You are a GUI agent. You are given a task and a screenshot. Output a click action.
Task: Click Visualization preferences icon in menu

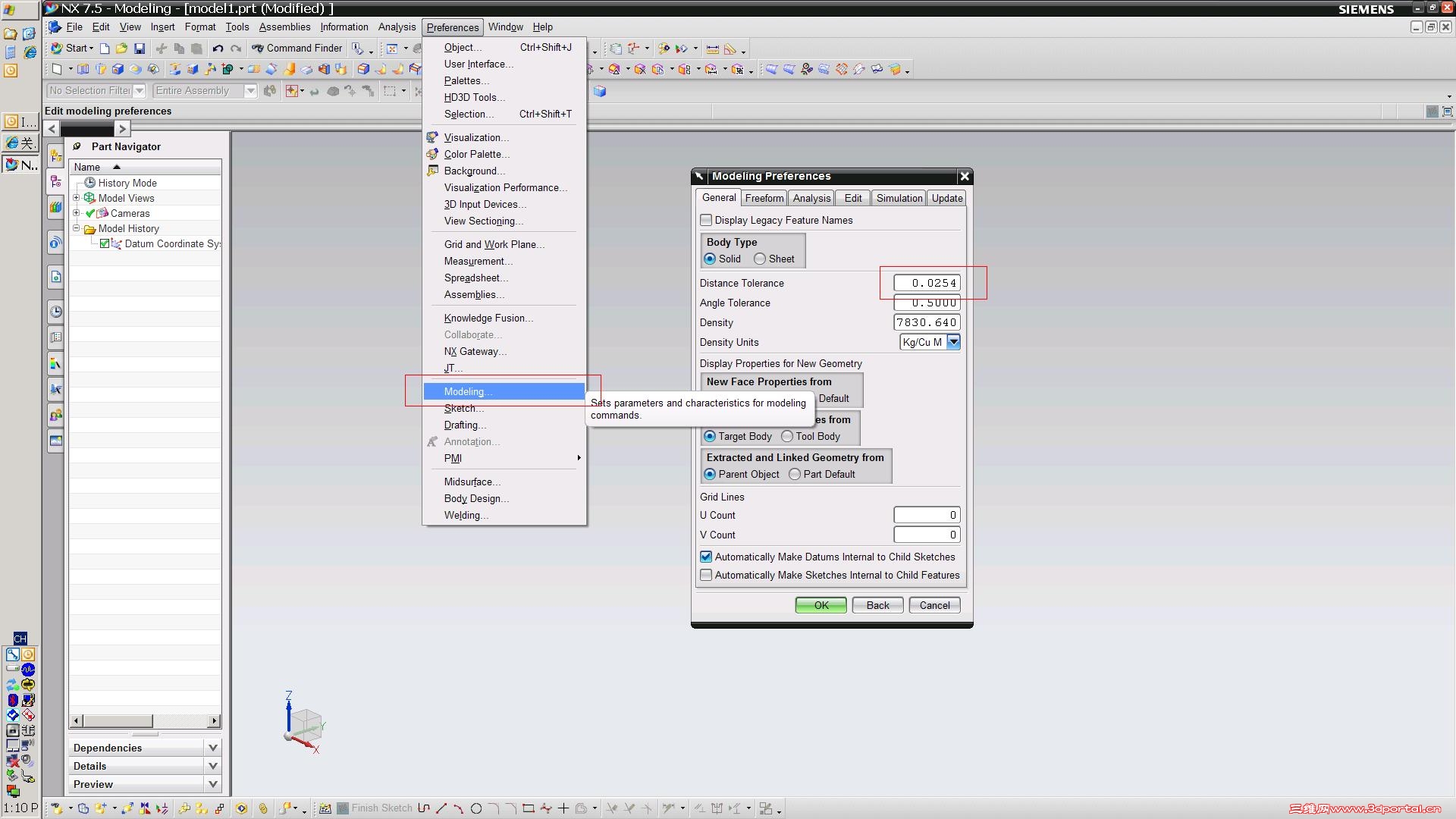point(432,137)
